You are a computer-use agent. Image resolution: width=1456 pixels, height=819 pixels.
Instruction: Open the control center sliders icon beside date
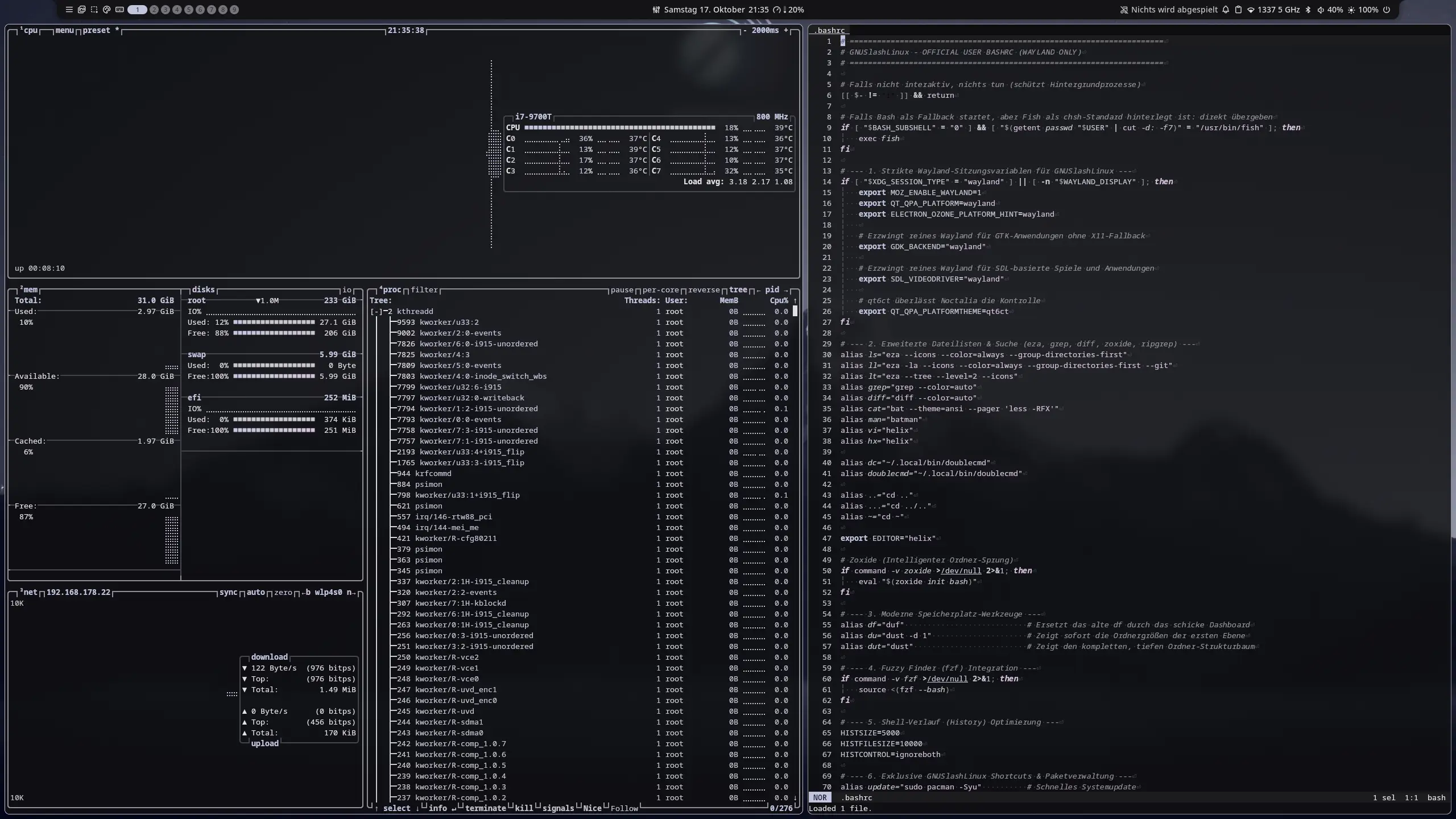tap(656, 10)
